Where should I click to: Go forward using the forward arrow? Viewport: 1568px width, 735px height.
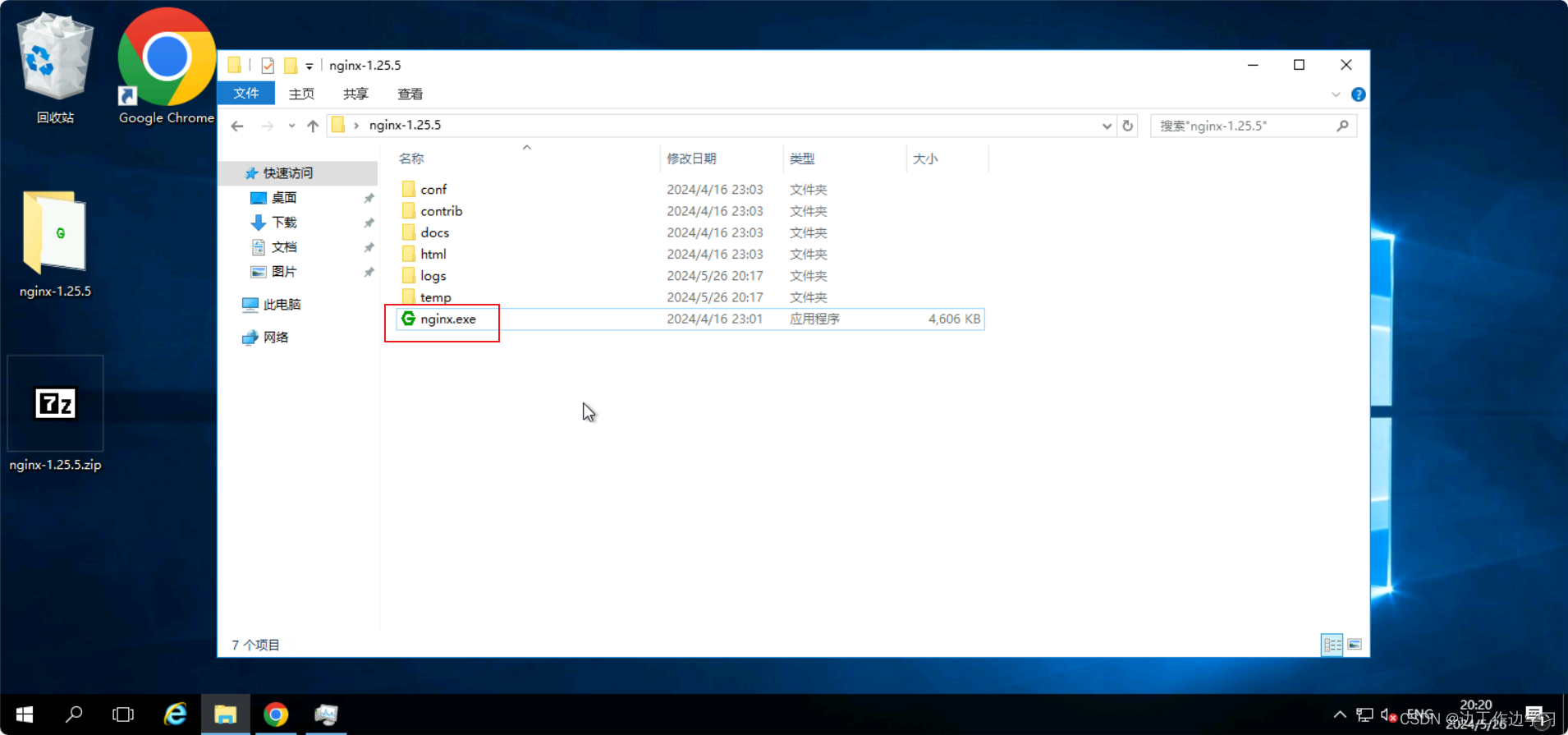click(x=267, y=126)
